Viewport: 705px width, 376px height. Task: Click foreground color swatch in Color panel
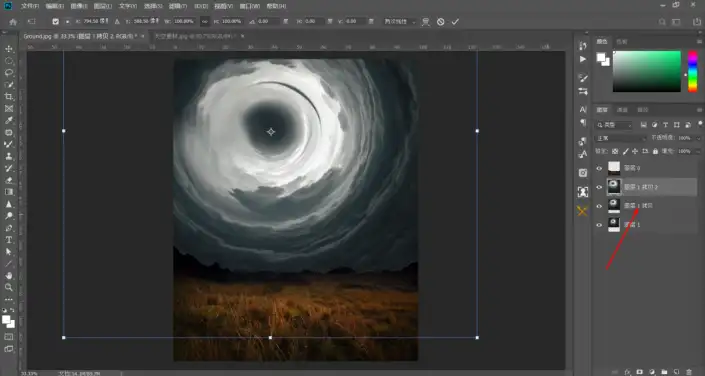(x=601, y=57)
